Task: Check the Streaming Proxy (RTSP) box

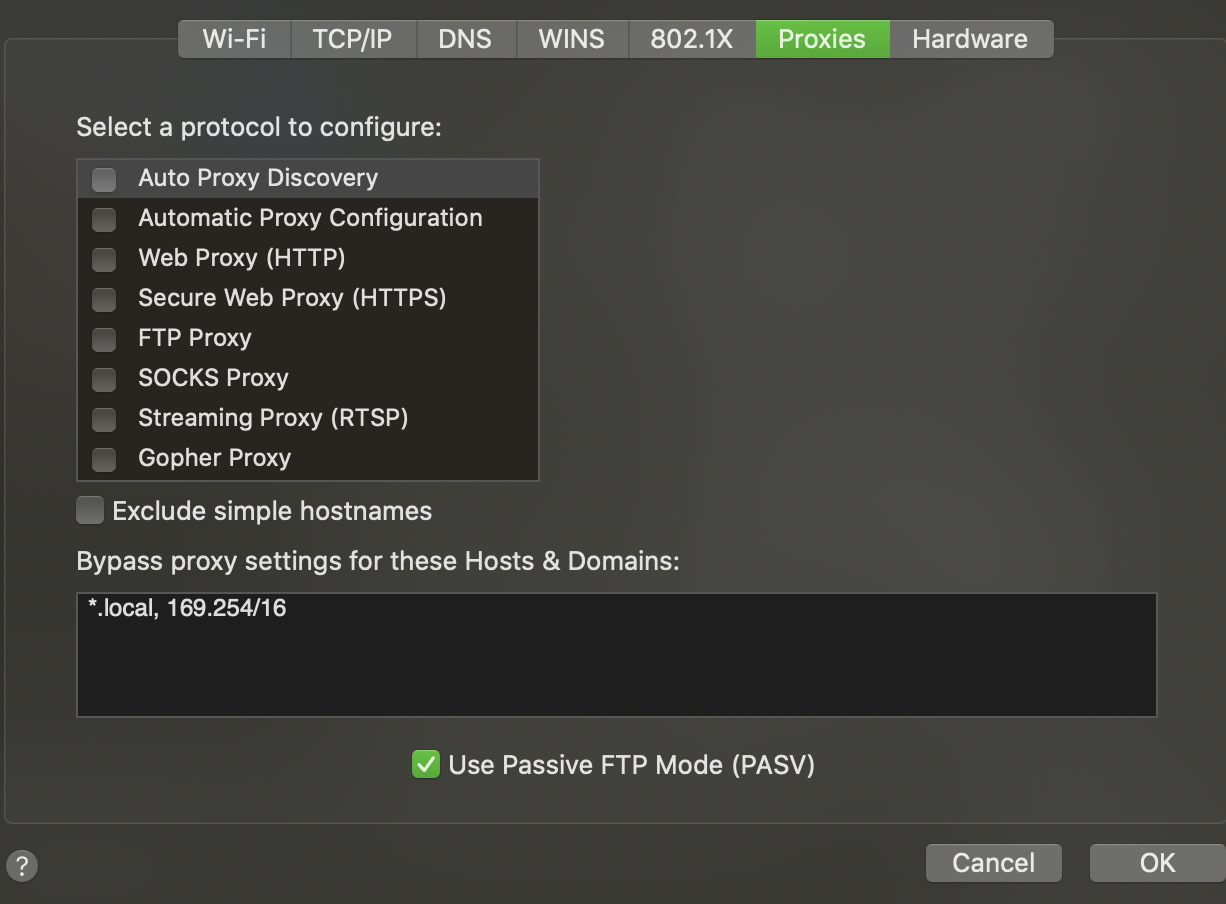Action: tap(104, 419)
